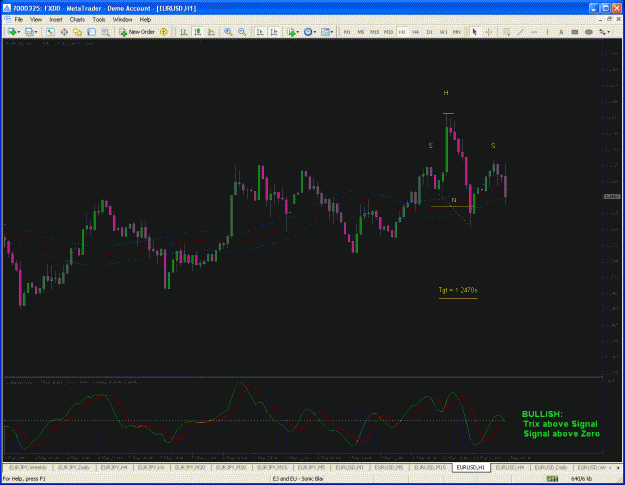
Task: Select the Text label A tool
Action: pyautogui.click(x=561, y=32)
